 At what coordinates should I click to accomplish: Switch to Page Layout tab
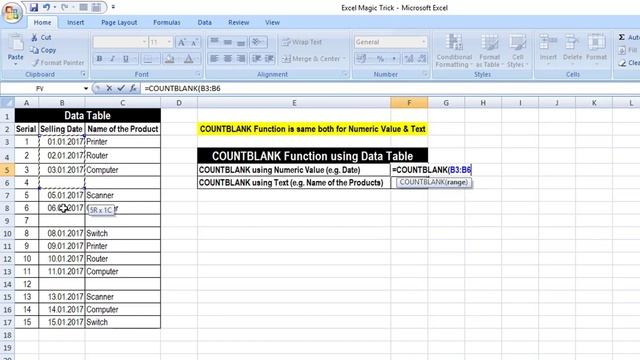tap(119, 22)
